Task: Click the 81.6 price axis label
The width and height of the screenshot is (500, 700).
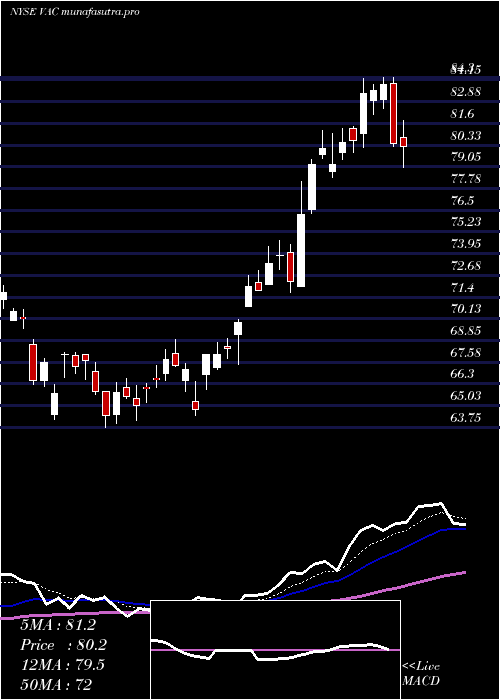Action: [462, 114]
